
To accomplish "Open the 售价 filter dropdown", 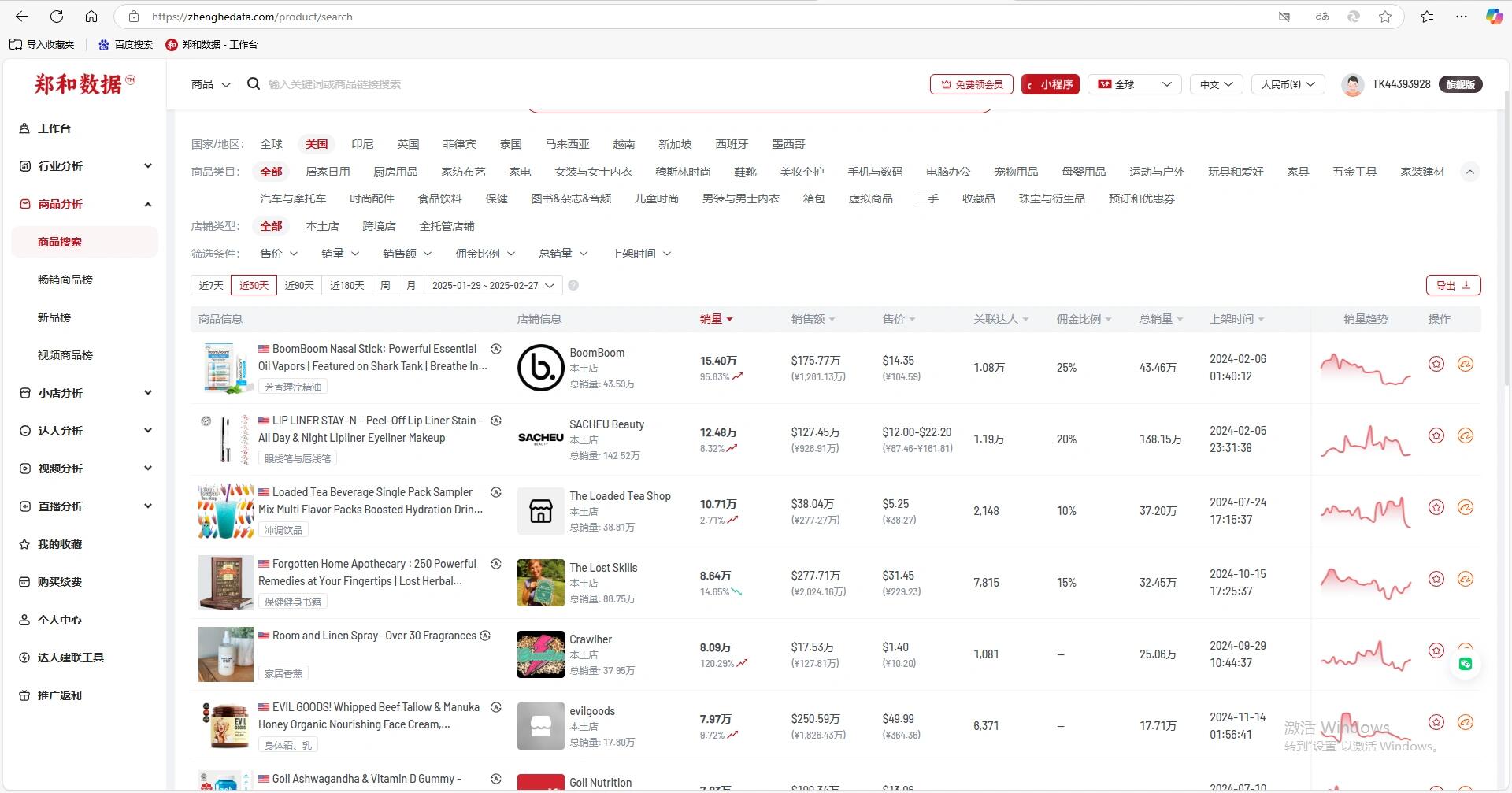I will click(279, 254).
